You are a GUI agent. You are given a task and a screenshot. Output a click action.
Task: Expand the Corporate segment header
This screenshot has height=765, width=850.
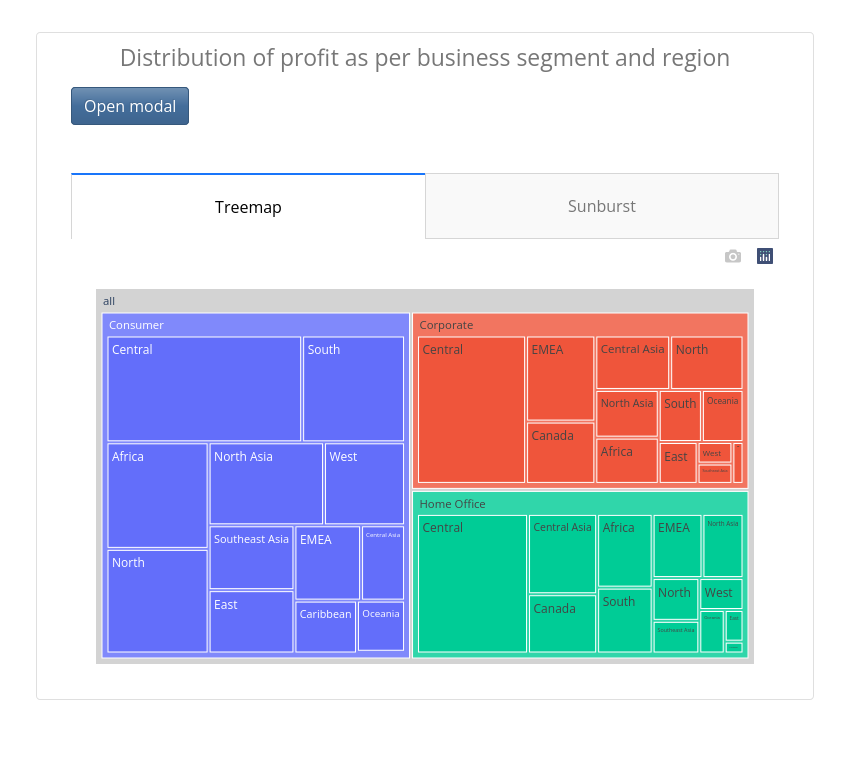580,325
